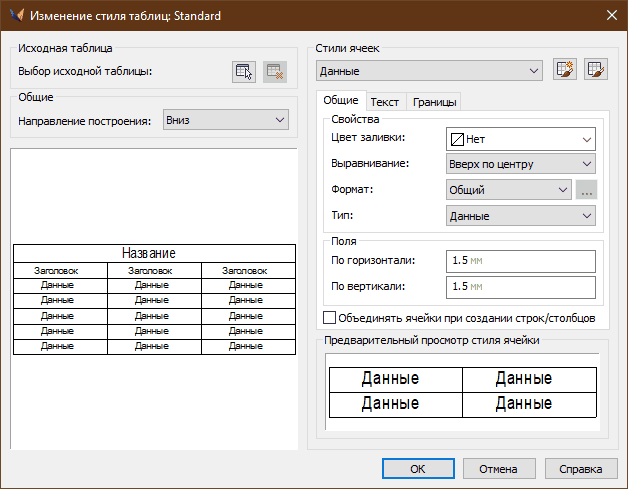Viewport: 628px width, 489px height.
Task: Switch to the 'Текст' tab
Action: 385,102
